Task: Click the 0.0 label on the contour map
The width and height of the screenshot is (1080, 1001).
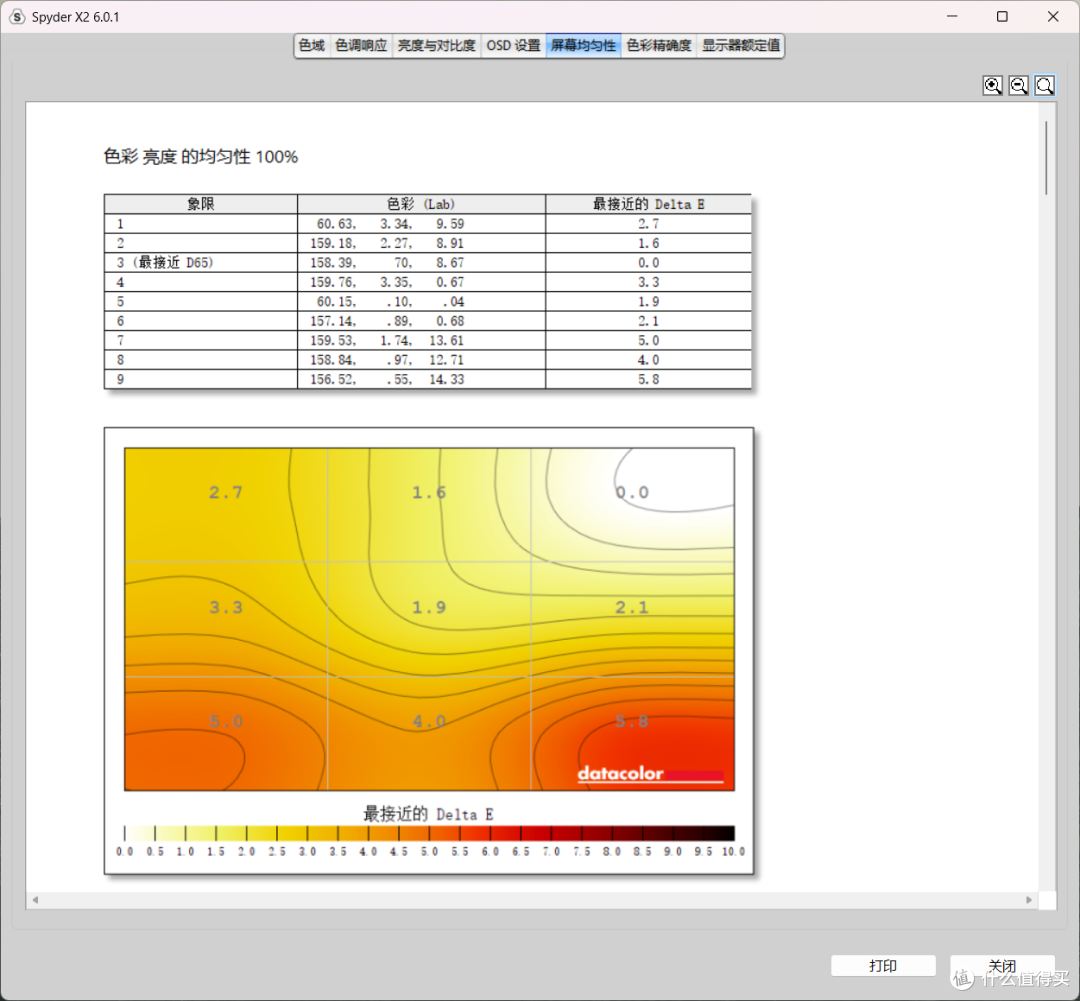Action: 632,493
